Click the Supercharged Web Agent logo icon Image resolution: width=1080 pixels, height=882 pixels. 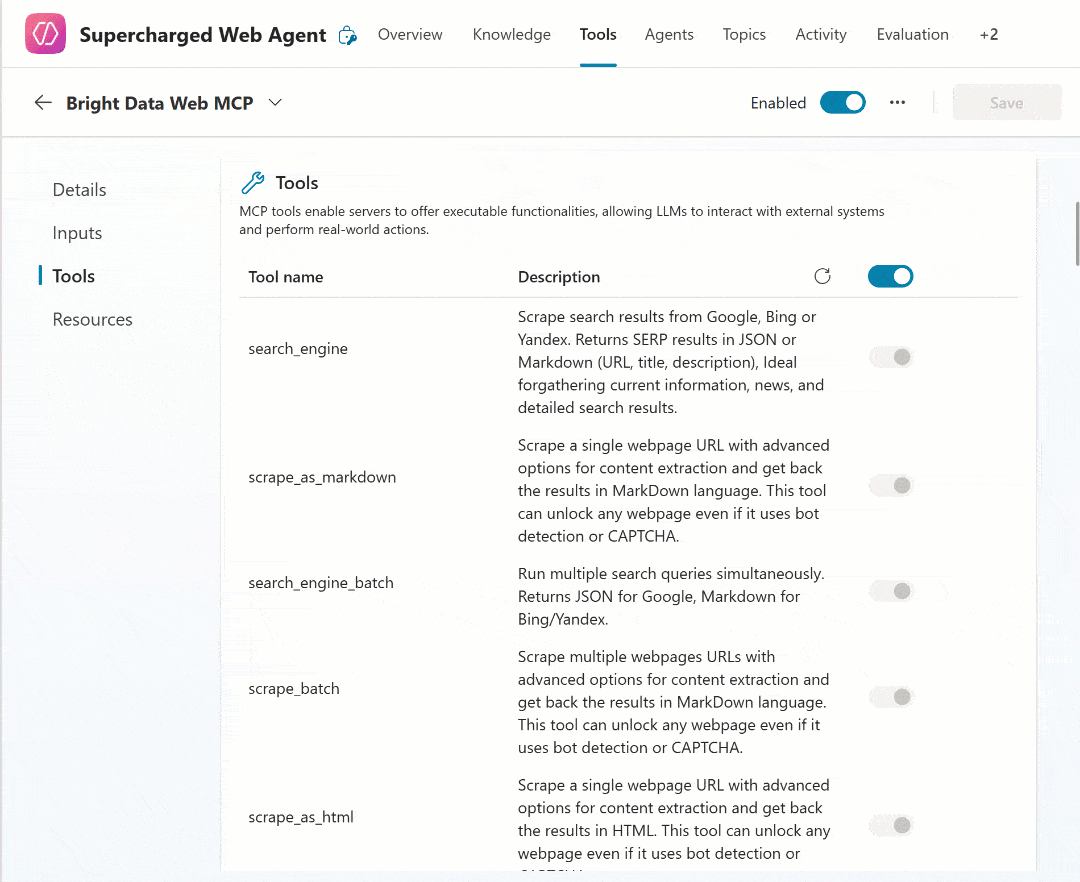pyautogui.click(x=45, y=35)
